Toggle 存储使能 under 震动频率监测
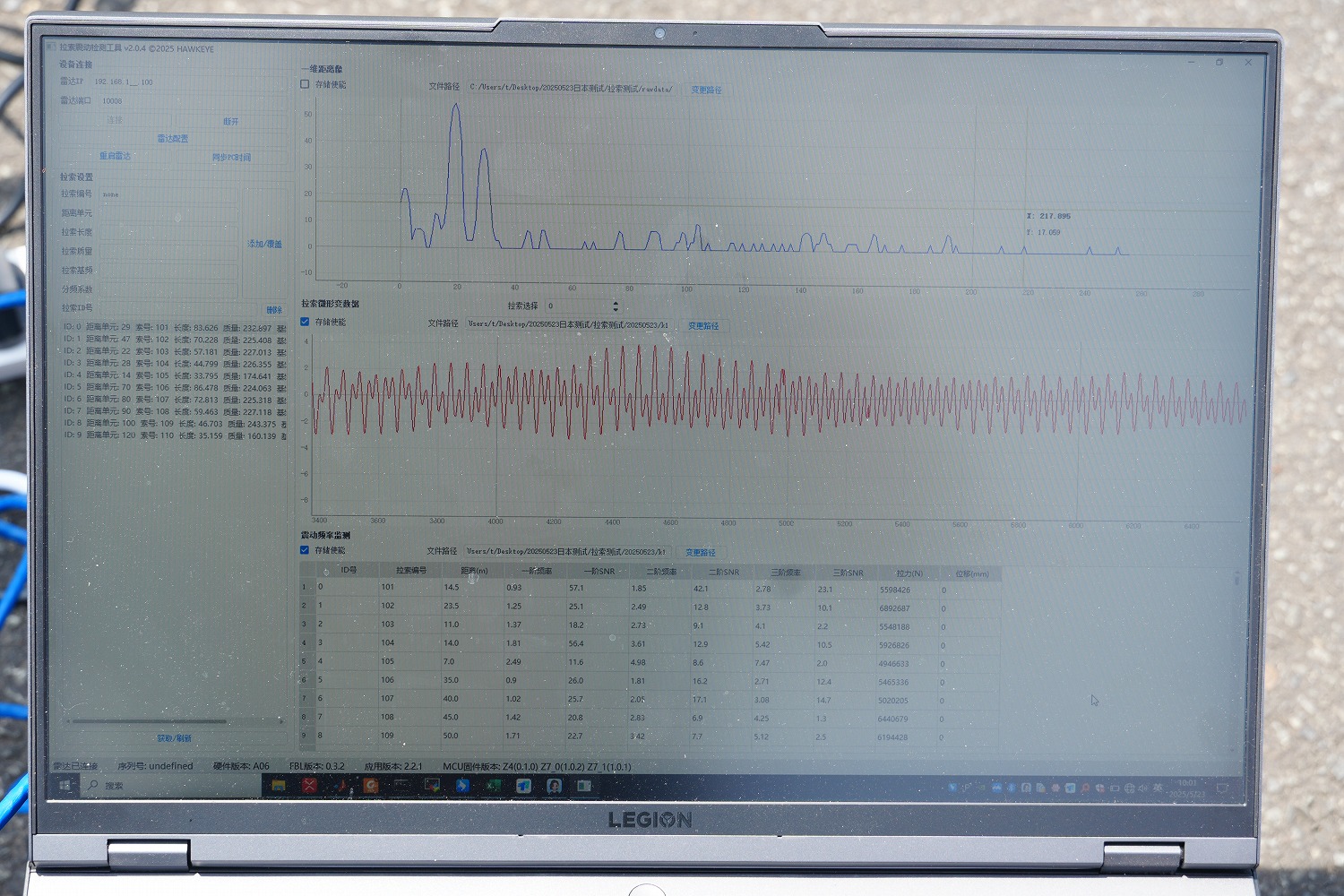This screenshot has height=896, width=1344. click(305, 550)
